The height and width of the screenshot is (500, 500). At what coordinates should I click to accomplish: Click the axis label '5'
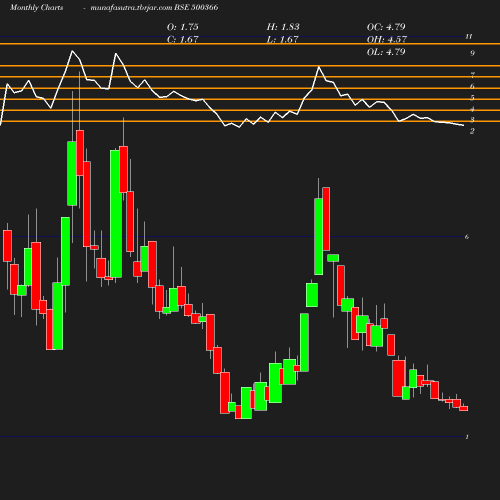(472, 98)
